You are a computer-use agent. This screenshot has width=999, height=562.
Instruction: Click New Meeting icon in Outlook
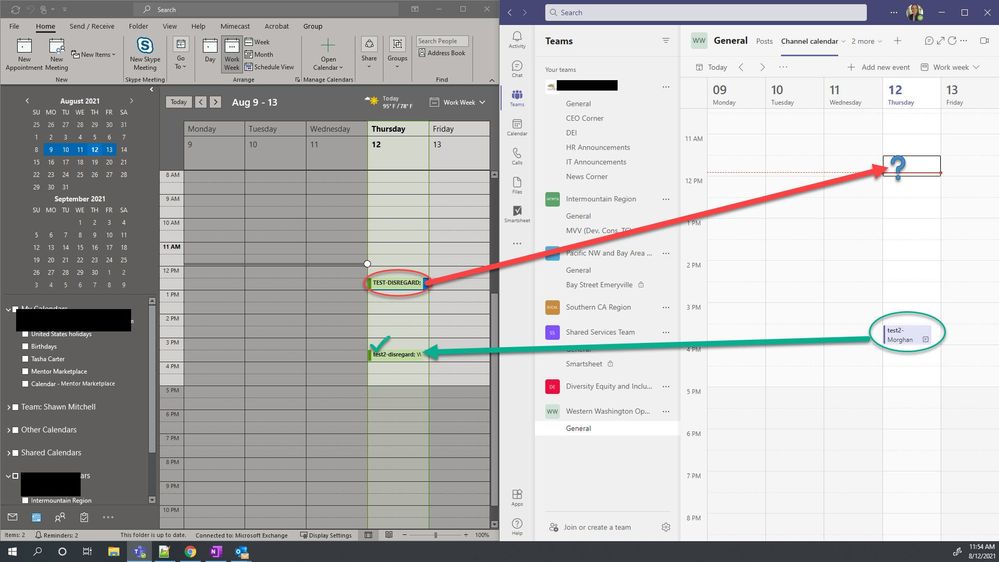pyautogui.click(x=56, y=54)
